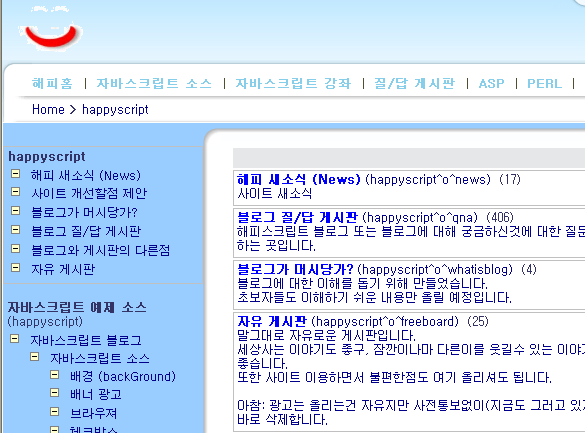Go to the ASP menu link
This screenshot has width=585, height=433.
coord(491,84)
